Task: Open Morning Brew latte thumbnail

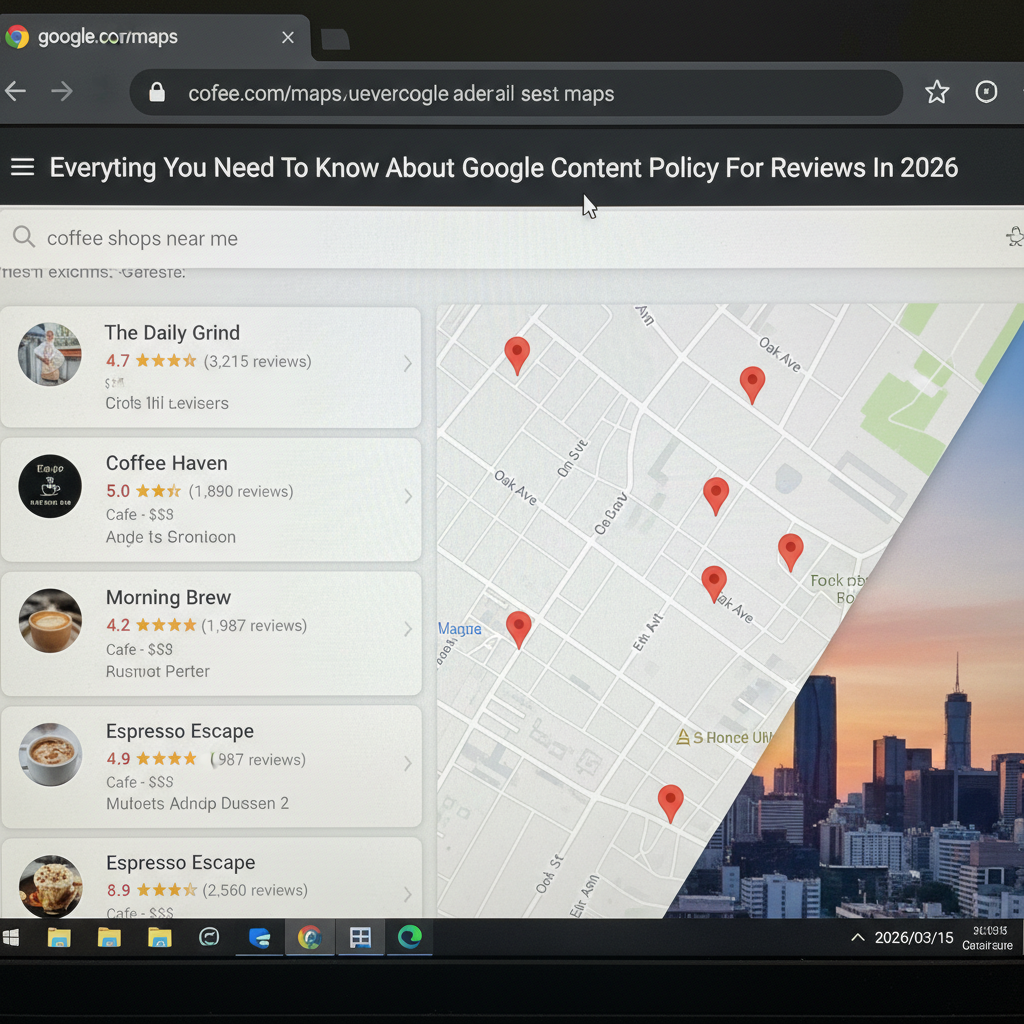Action: click(50, 620)
